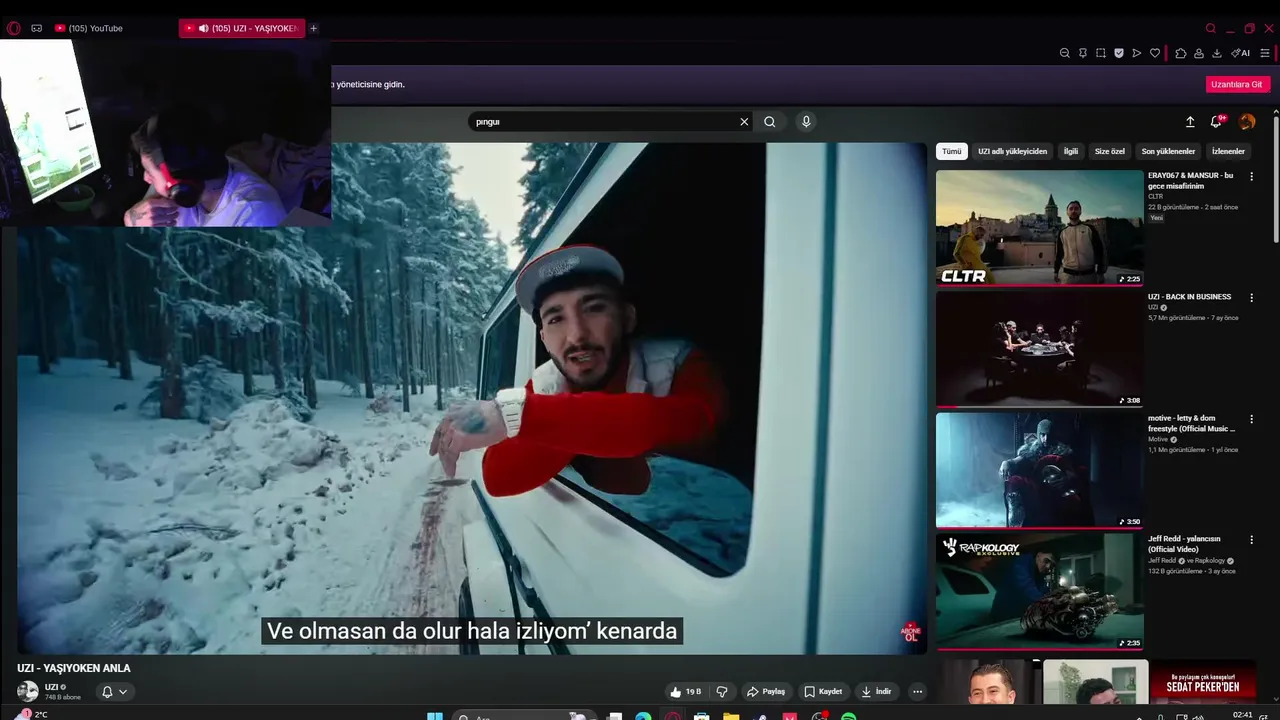Screen dimensions: 1280x720
Task: Open the extensions cube icon
Action: [1181, 53]
